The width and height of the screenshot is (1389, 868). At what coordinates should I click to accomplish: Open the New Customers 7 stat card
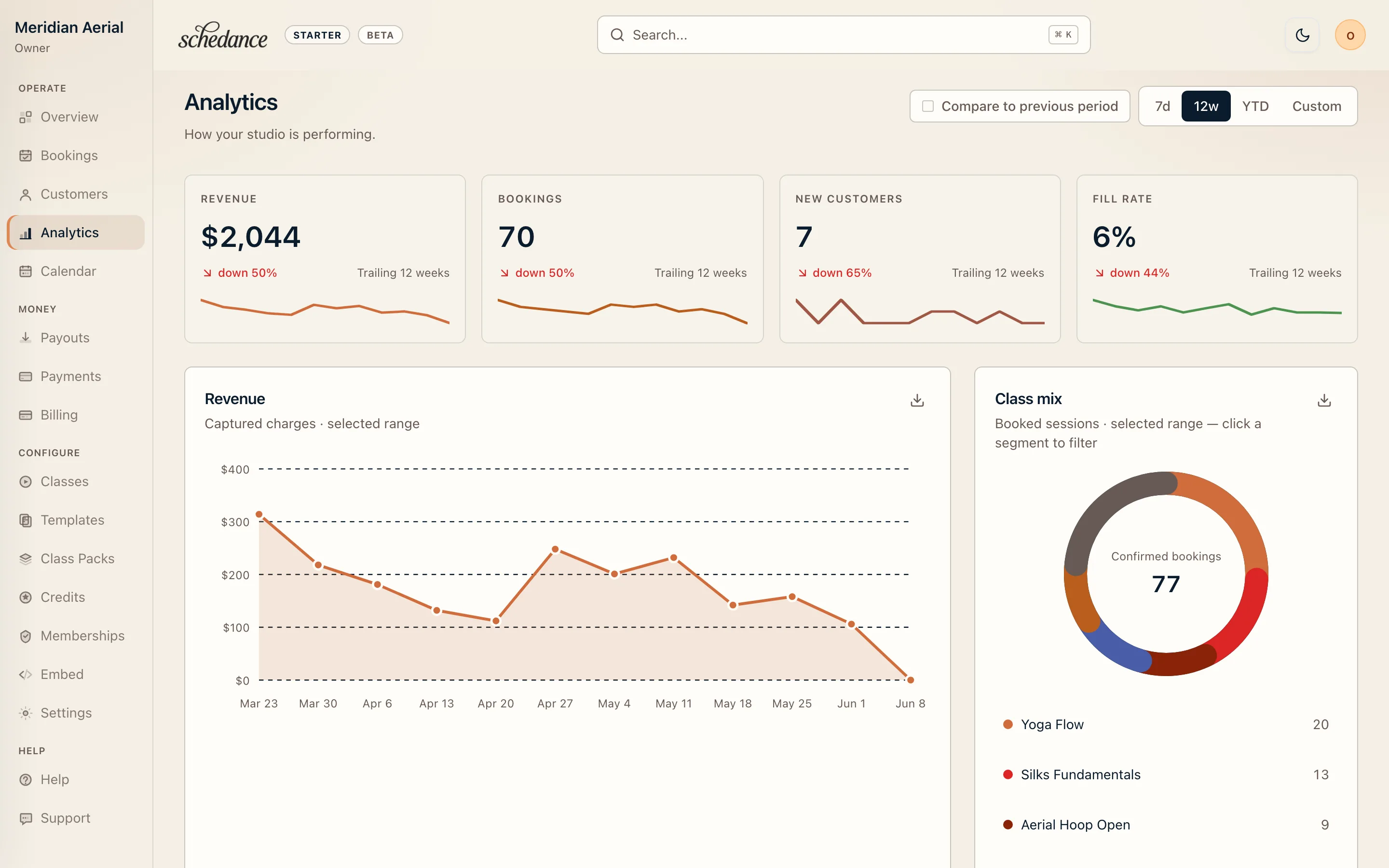coord(920,259)
